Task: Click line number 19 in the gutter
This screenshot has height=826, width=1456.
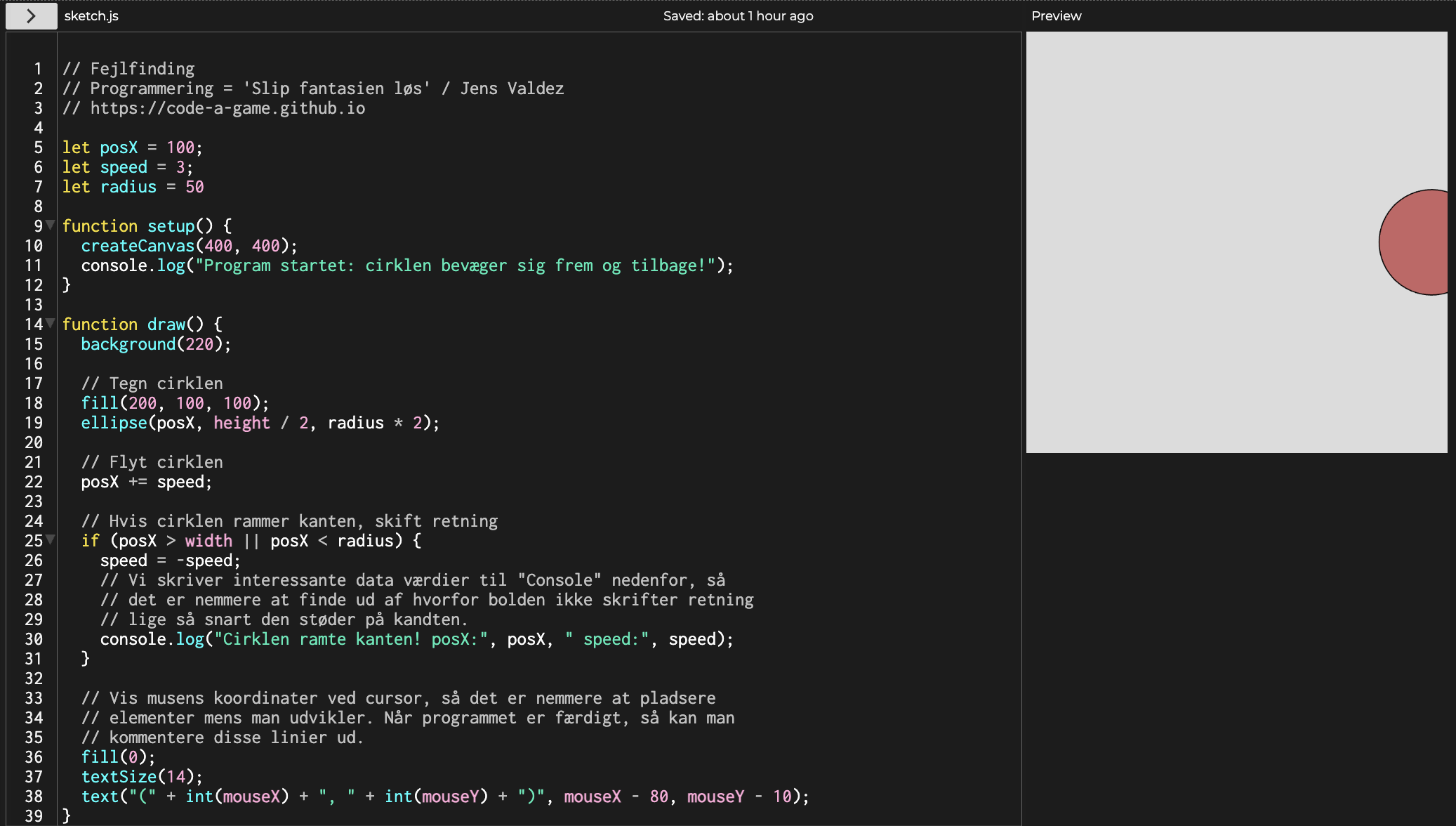Action: [x=34, y=423]
